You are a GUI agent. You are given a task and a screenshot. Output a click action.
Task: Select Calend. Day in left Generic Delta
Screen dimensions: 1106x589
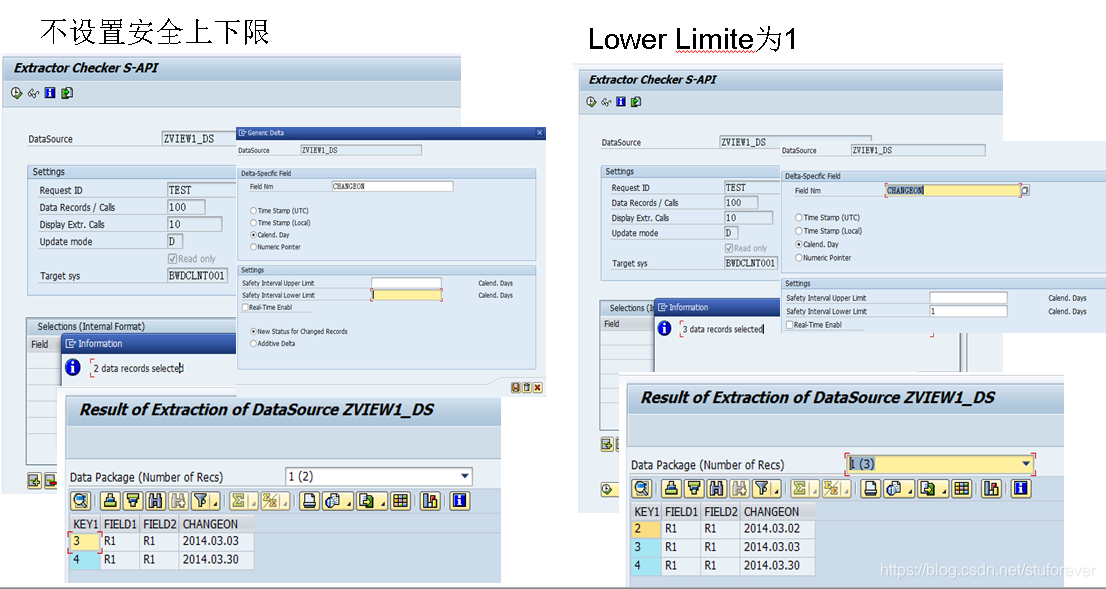coord(253,235)
